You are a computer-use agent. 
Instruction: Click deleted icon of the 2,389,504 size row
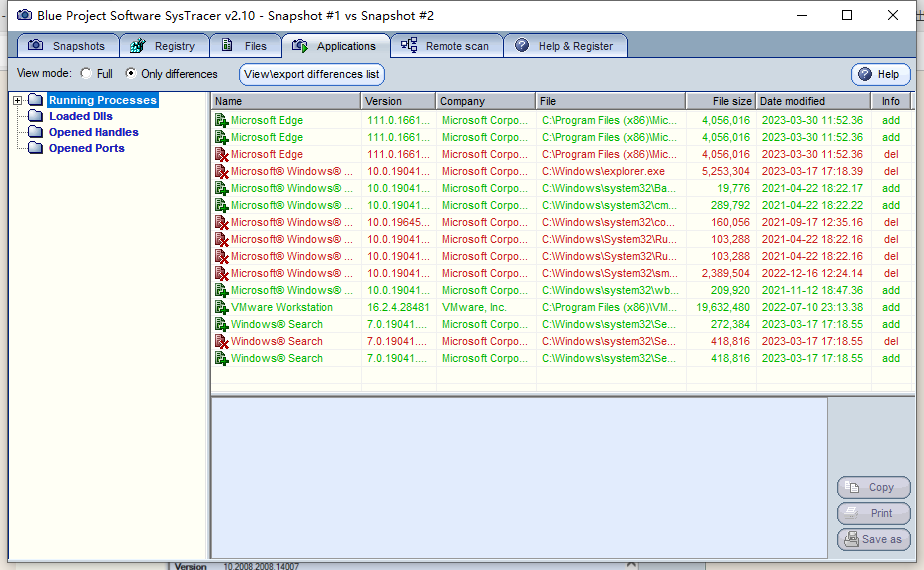tap(222, 274)
